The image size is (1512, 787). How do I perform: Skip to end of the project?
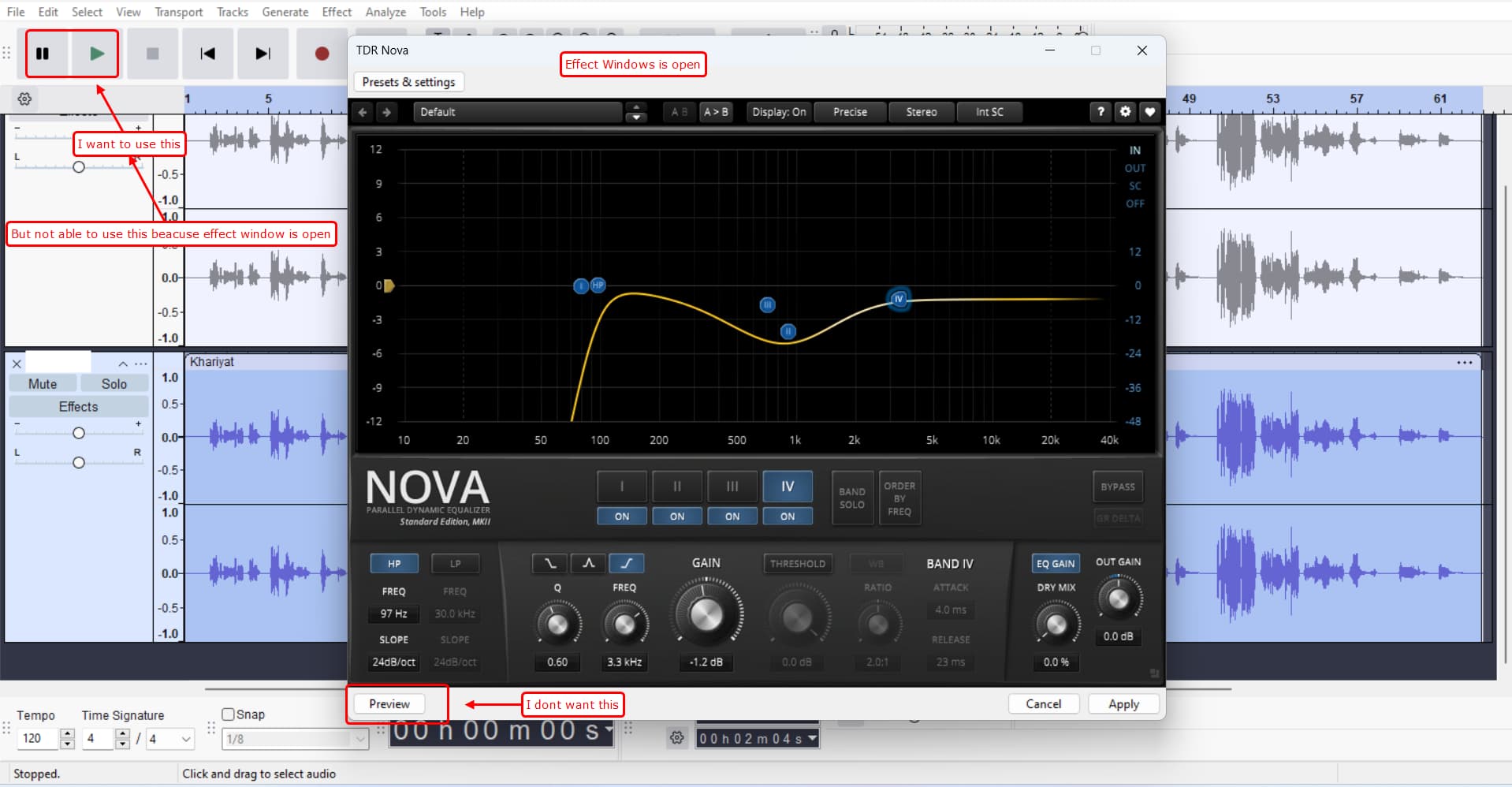tap(263, 54)
